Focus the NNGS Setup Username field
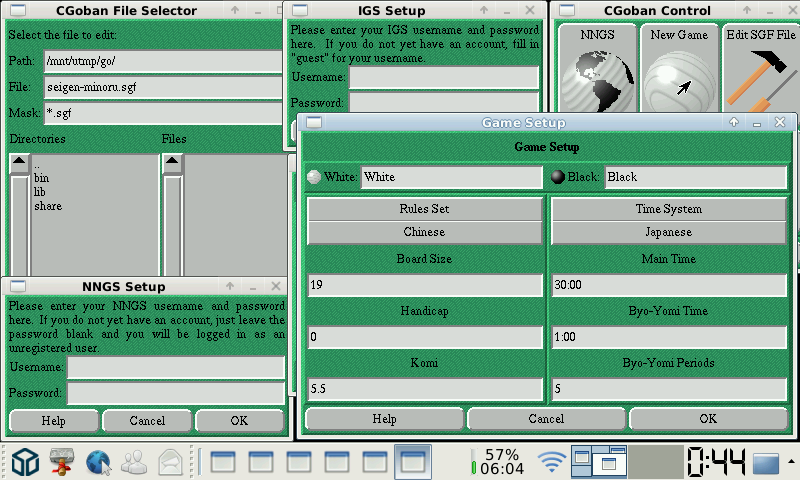 (176, 367)
